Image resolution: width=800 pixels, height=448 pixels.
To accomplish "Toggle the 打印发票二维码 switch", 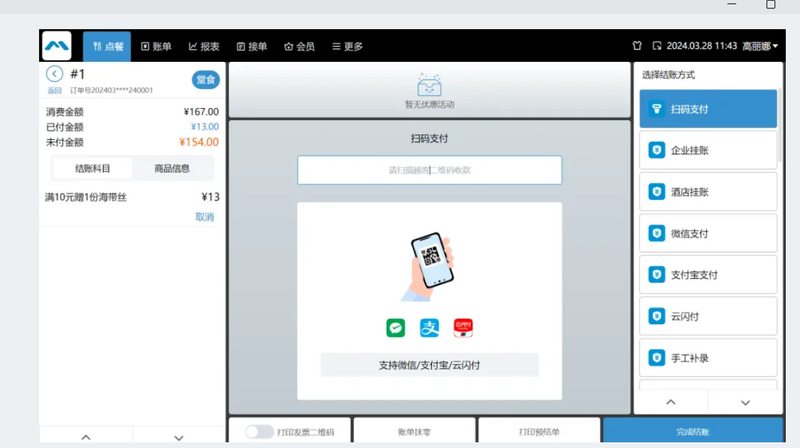I will click(259, 432).
